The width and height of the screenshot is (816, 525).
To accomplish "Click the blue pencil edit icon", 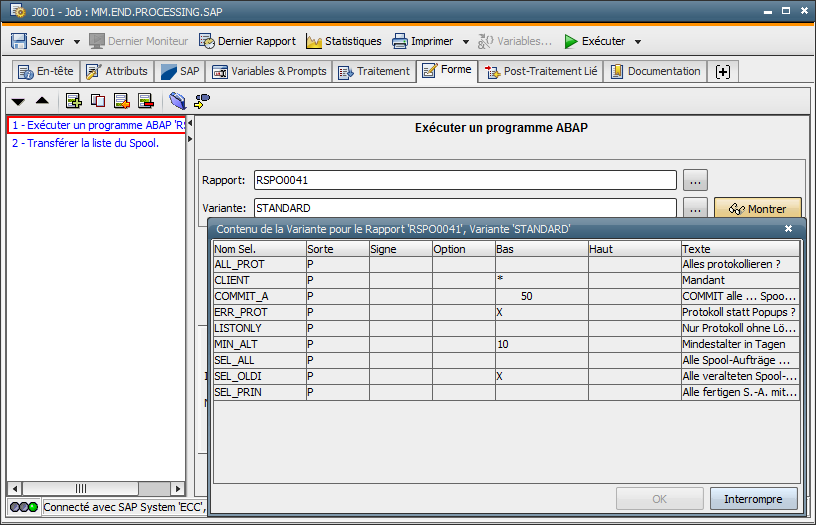I will (x=177, y=100).
